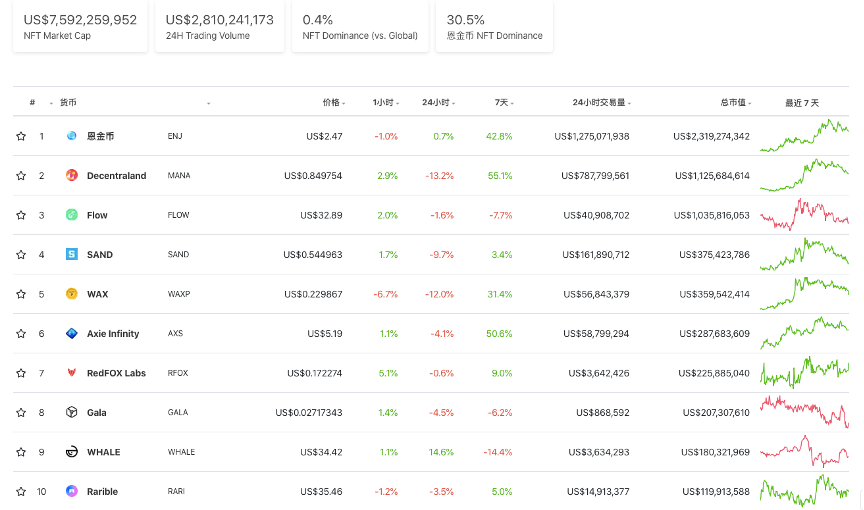Viewport: 864px width, 510px height.
Task: Open the RedFOX Labs coin page
Action: point(116,373)
